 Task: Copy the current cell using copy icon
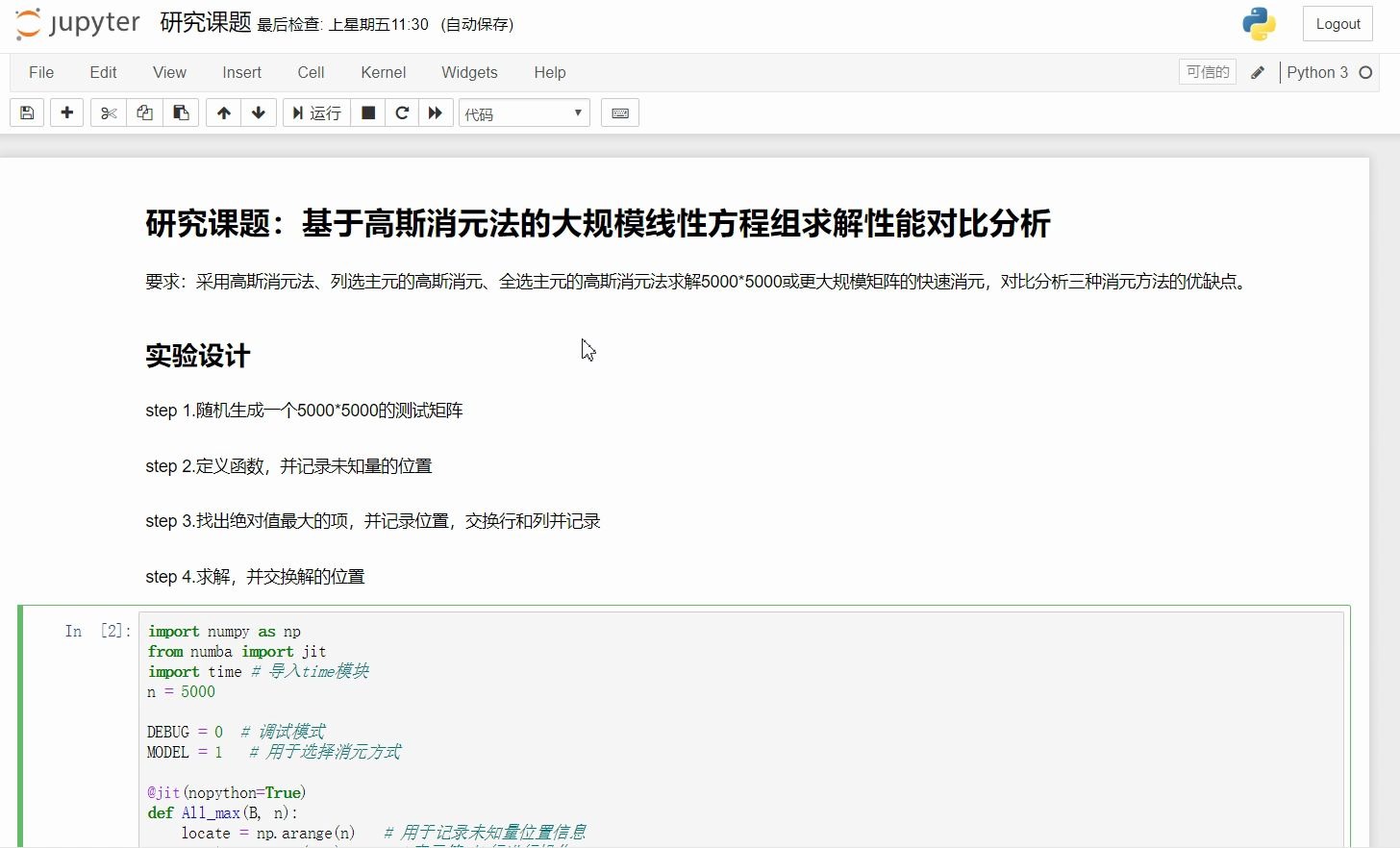click(144, 112)
